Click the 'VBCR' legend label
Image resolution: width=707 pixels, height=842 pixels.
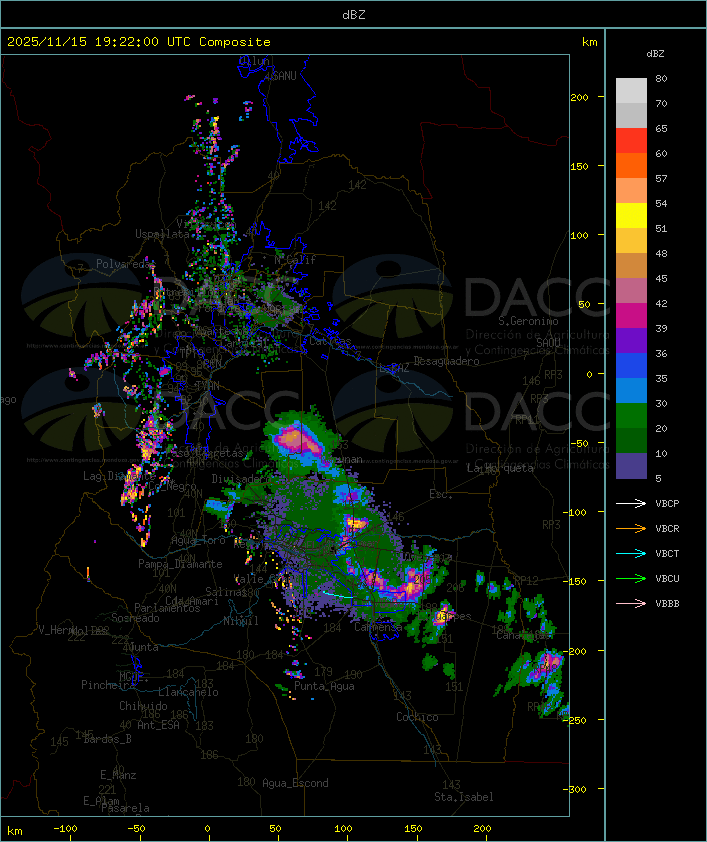(667, 528)
